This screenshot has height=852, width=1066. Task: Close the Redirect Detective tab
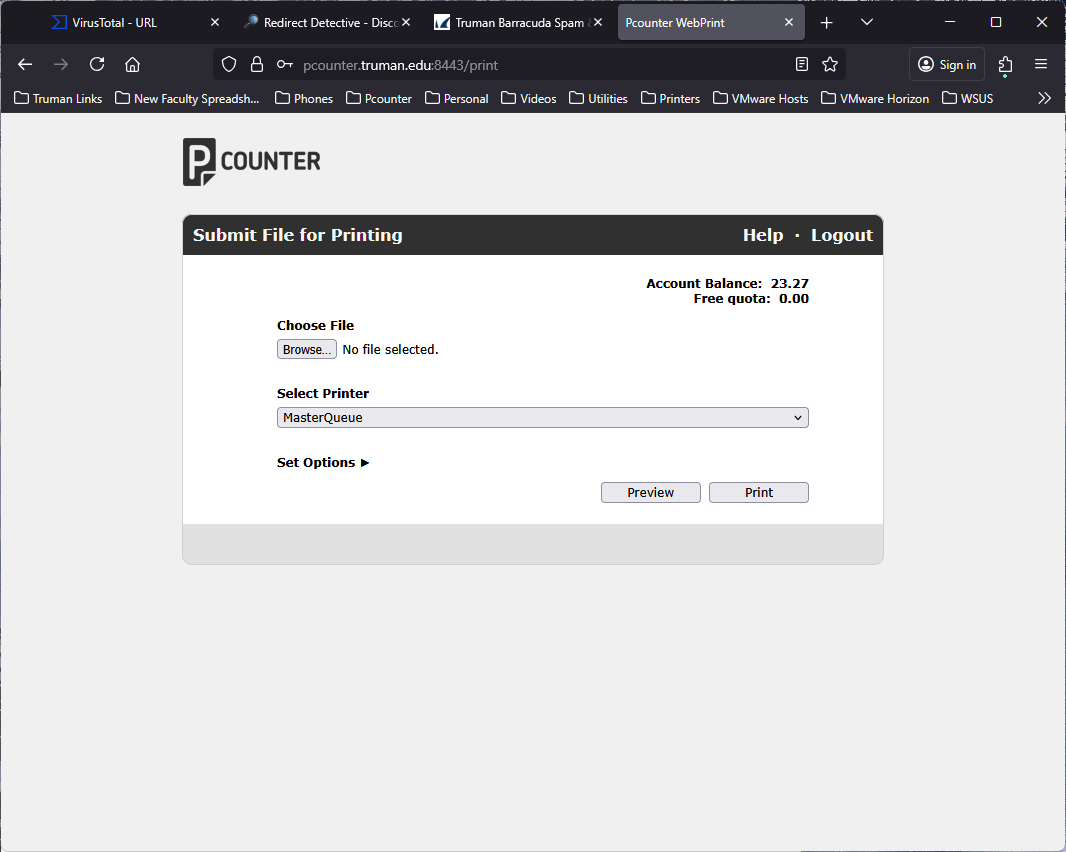click(406, 22)
